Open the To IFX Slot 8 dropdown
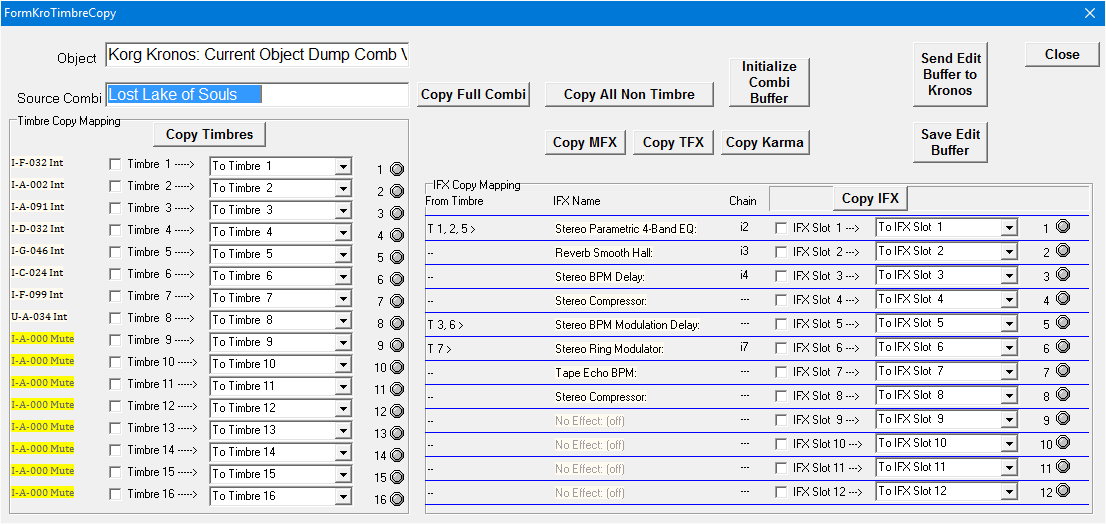This screenshot has width=1106, height=524. coord(1009,396)
